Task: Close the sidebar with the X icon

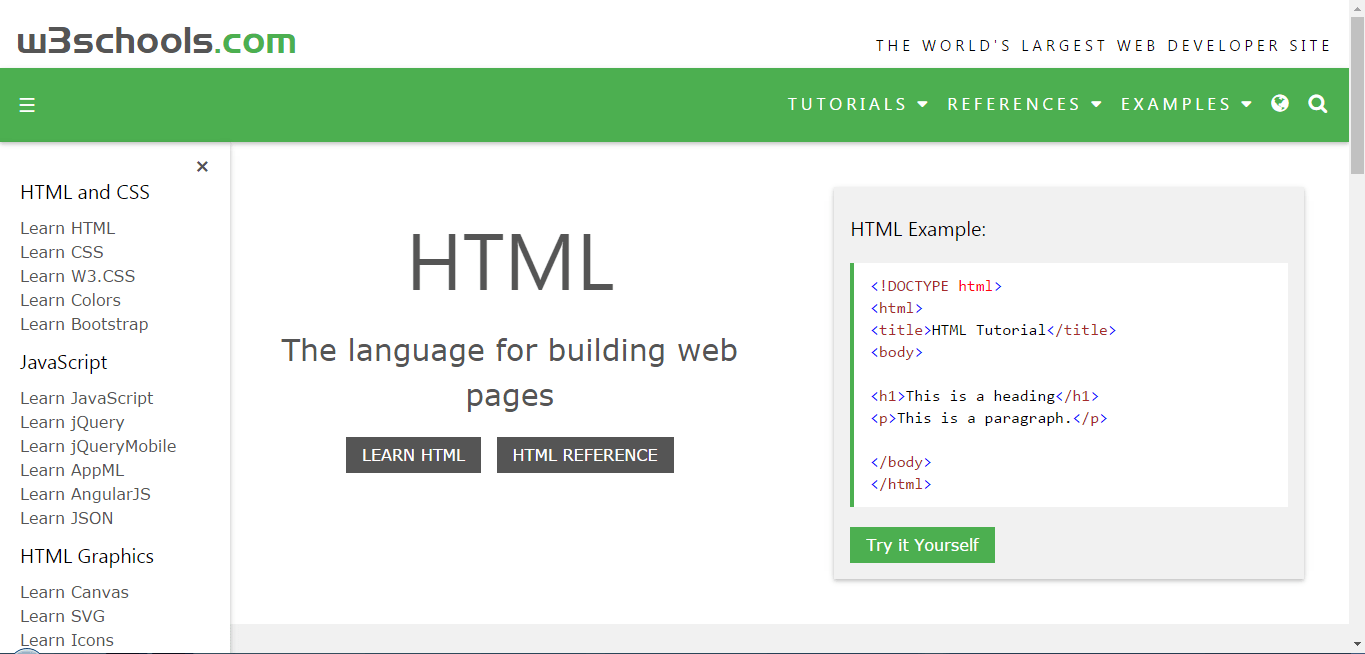Action: click(202, 166)
